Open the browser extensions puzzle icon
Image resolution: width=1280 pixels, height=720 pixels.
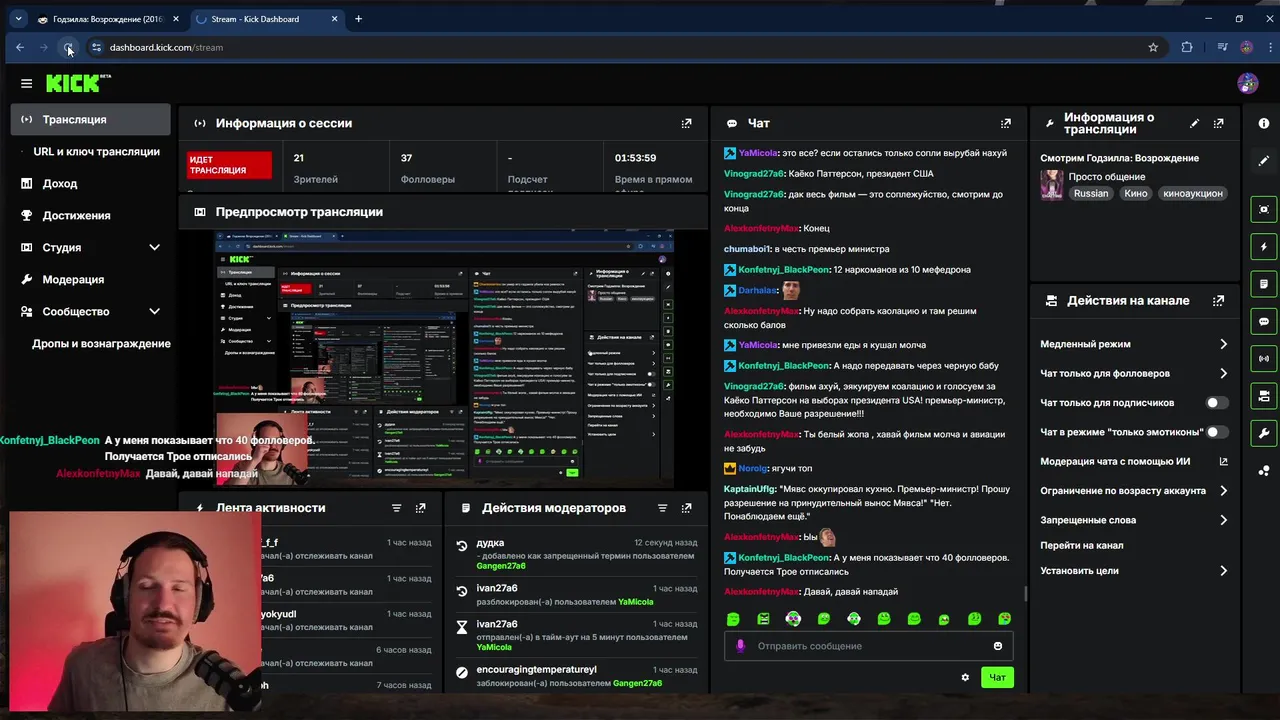click(1187, 47)
